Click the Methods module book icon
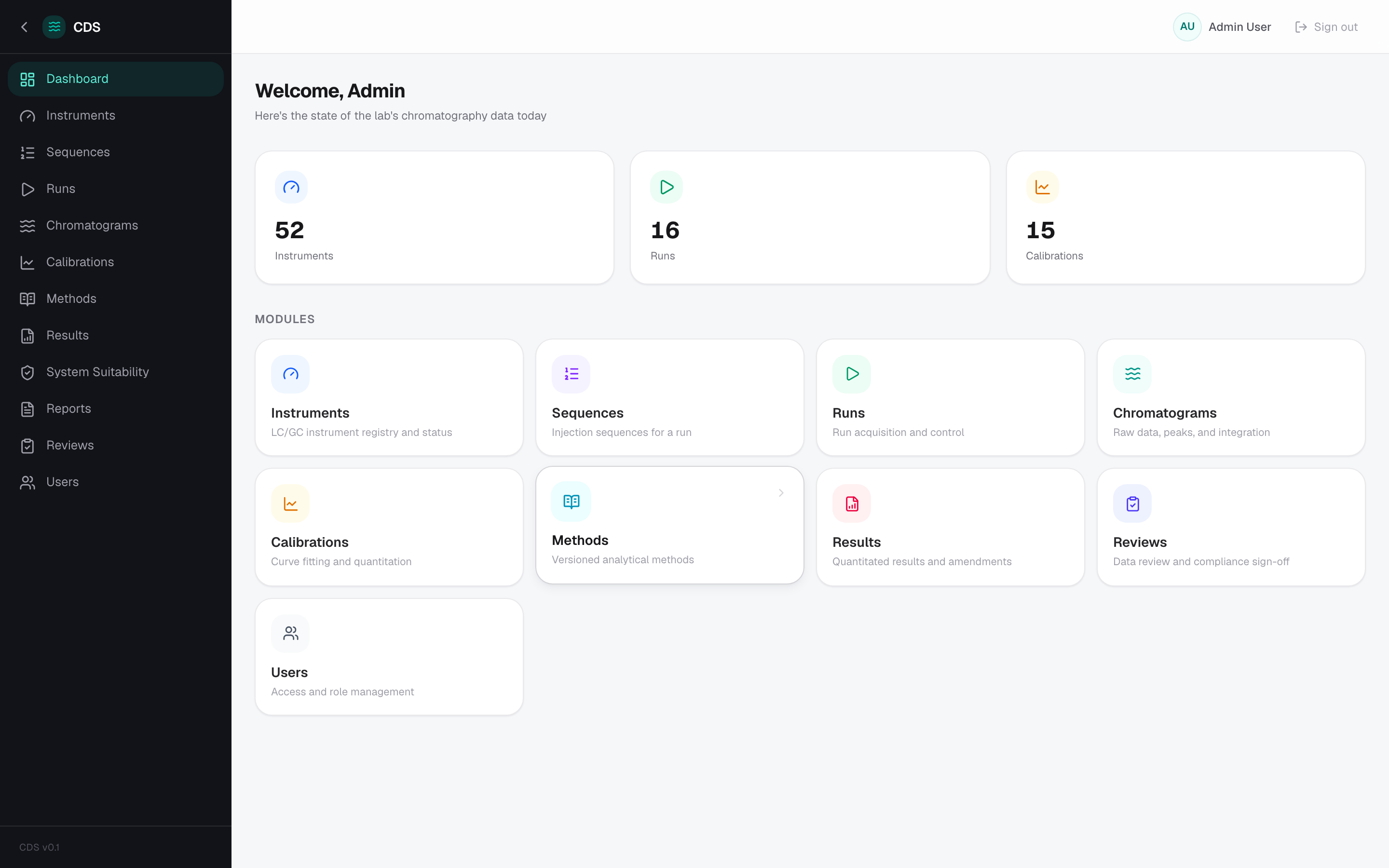 tap(571, 502)
